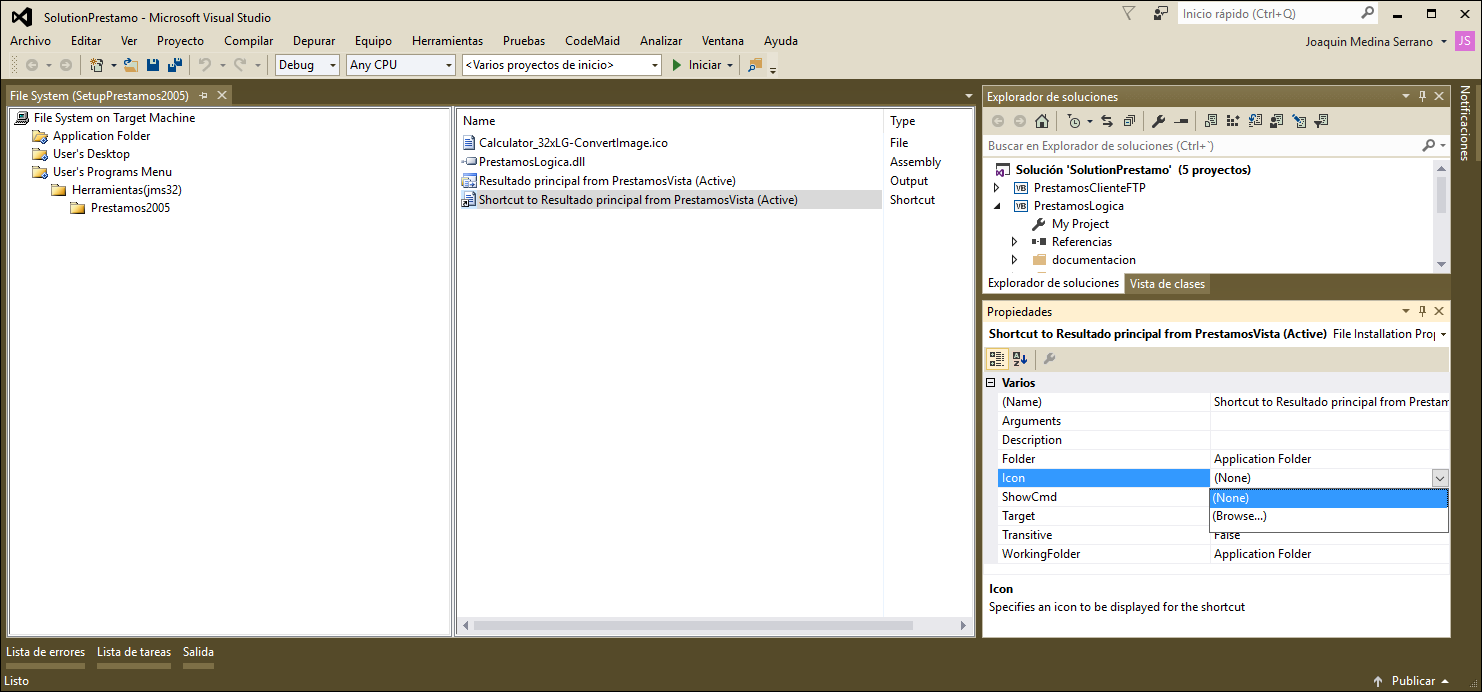Open the File System Editor icon

pos(1211,121)
